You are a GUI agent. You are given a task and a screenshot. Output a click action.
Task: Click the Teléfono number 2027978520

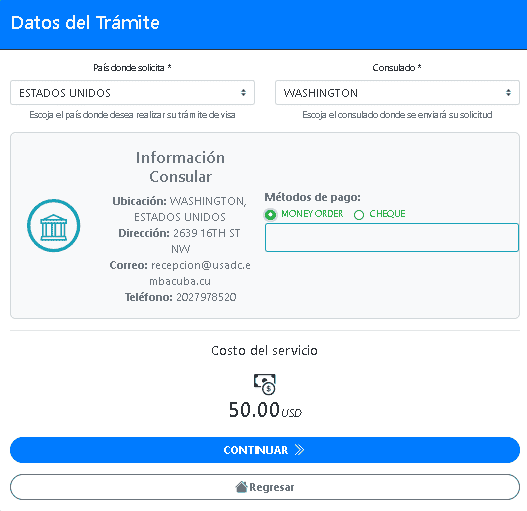206,297
